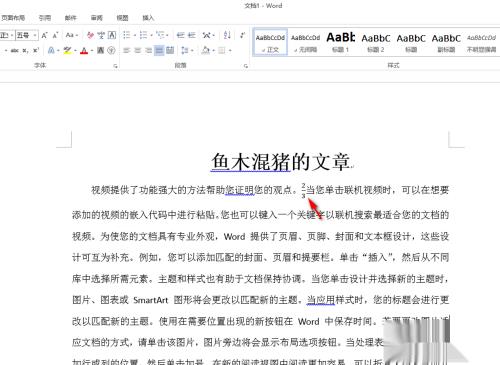Apply yellow text highlight color

coord(67,50)
